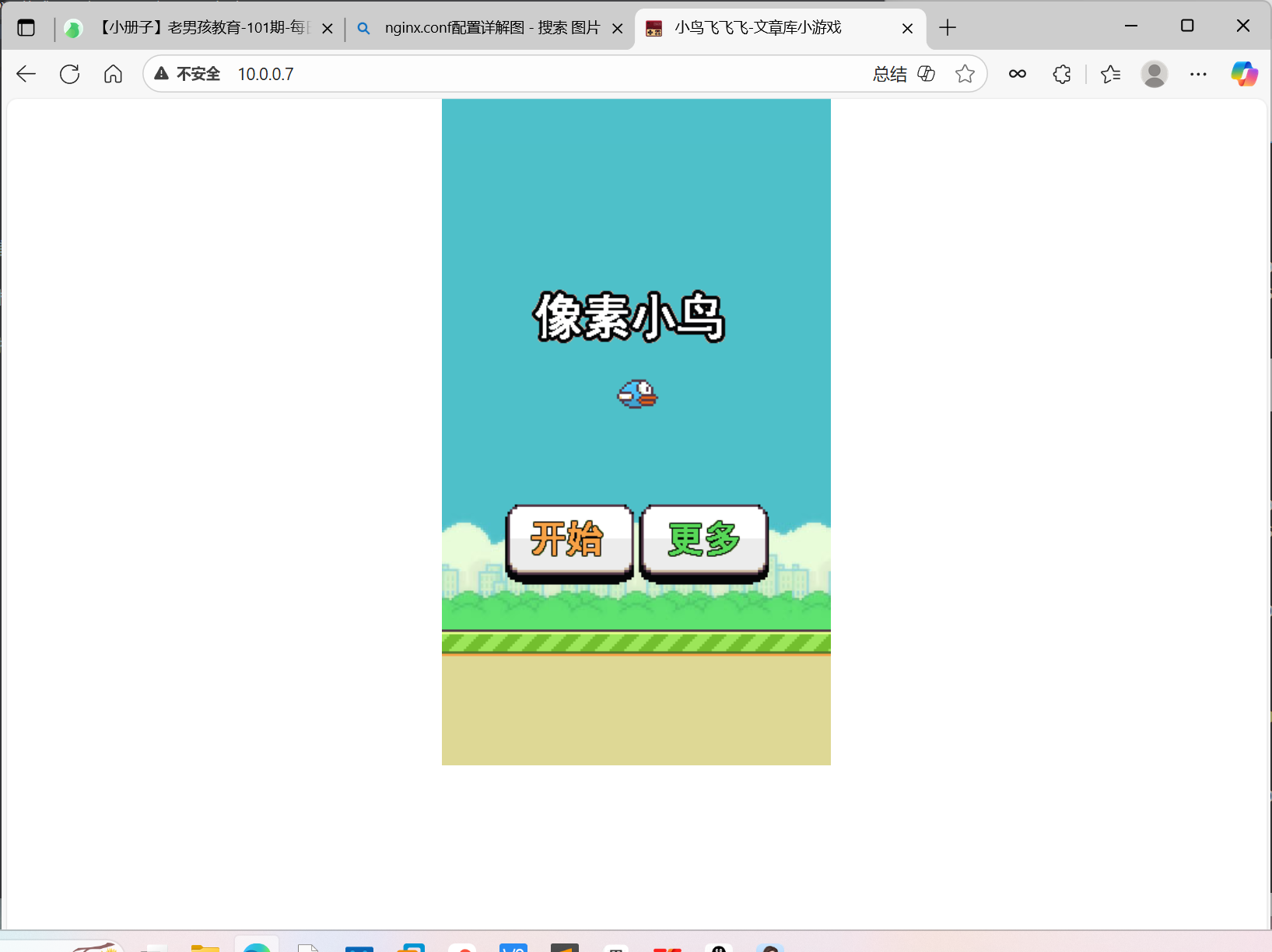Open the Settings and more ellipsis menu
Image resolution: width=1272 pixels, height=952 pixels.
1199,74
